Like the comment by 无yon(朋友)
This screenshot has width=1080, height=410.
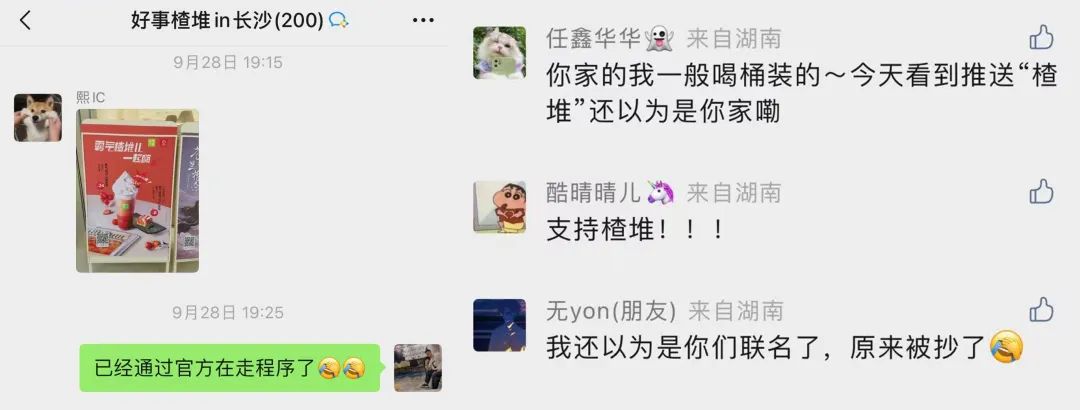click(1041, 310)
